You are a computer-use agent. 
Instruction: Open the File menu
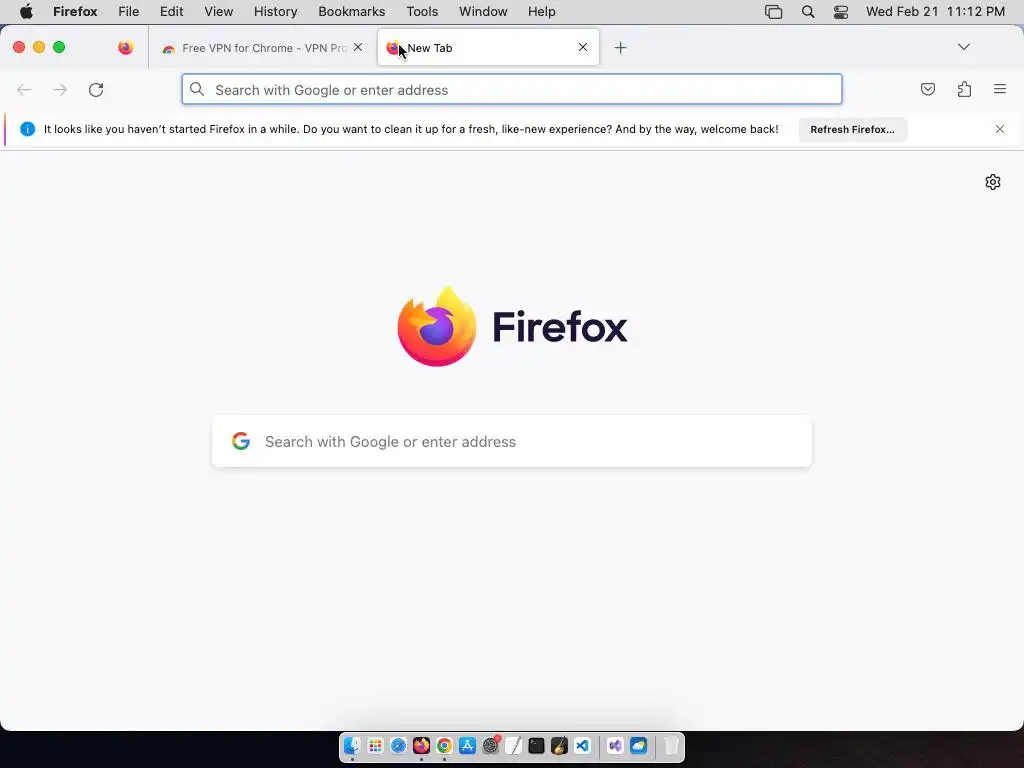(128, 12)
